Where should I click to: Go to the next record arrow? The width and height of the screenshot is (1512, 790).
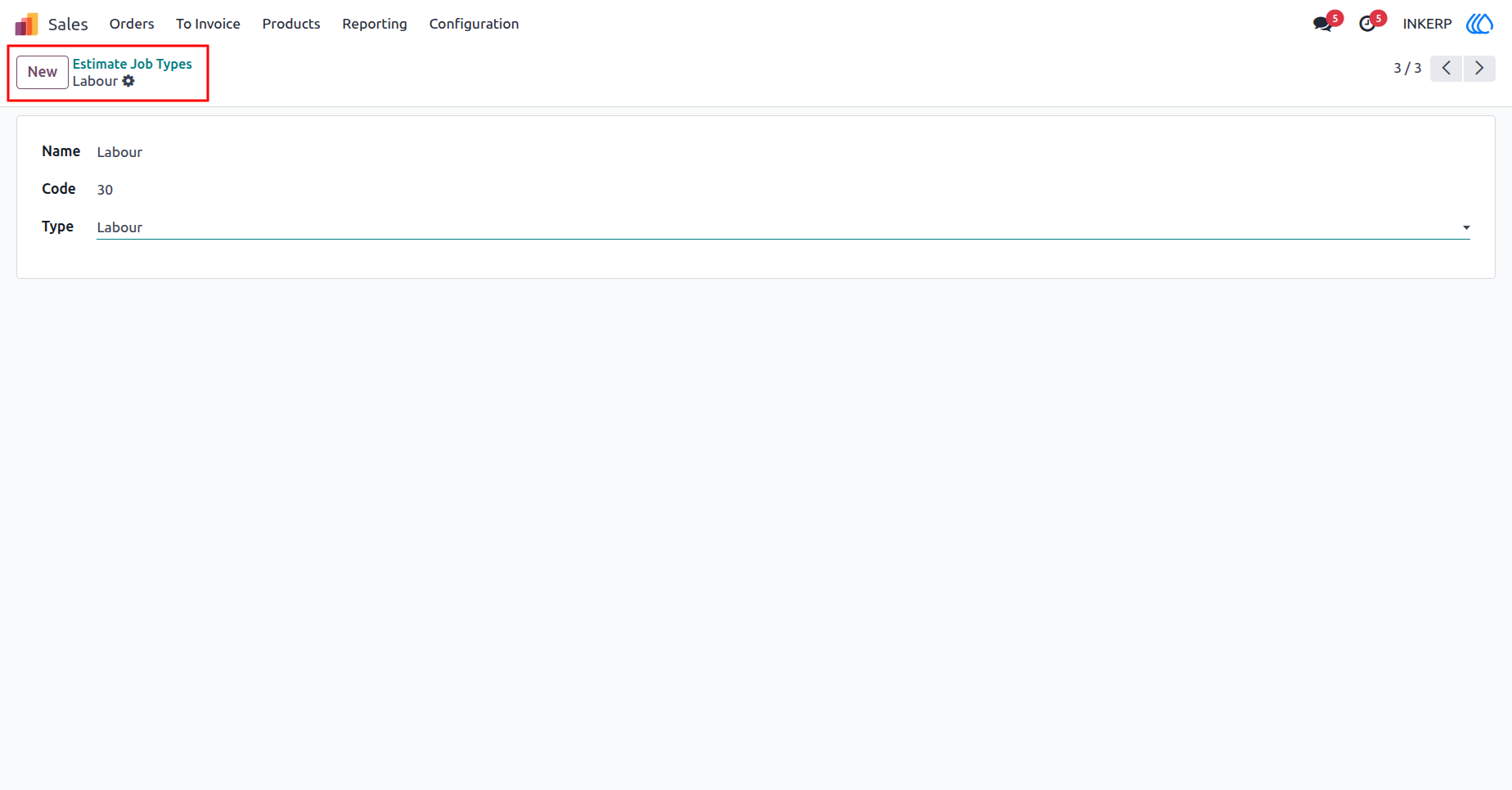[x=1479, y=68]
